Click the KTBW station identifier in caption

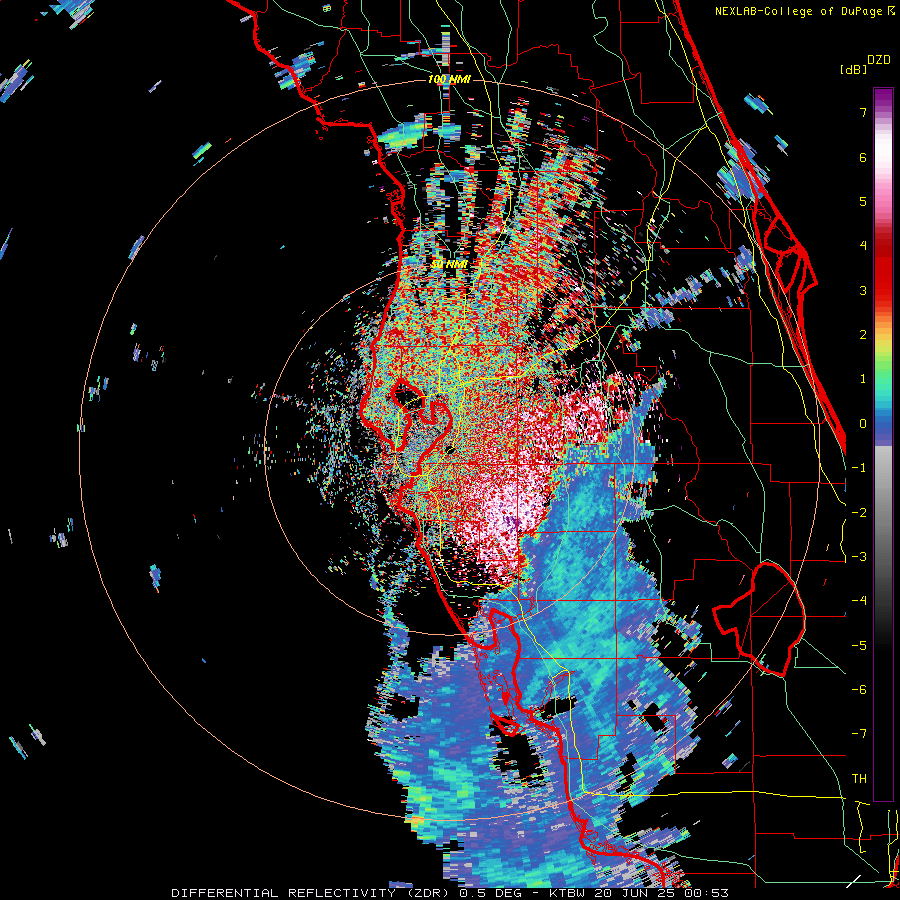tap(568, 893)
